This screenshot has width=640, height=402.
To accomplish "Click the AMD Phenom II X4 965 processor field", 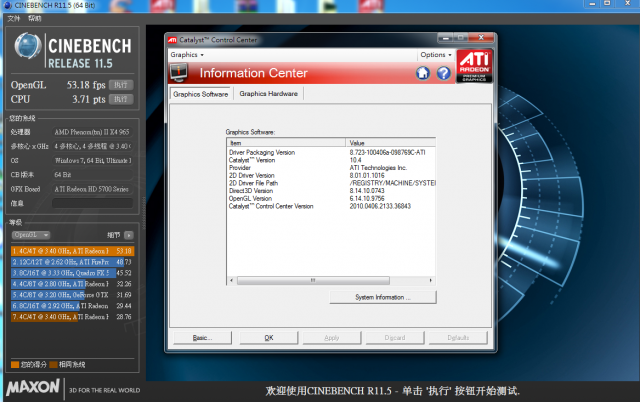I will pos(93,132).
